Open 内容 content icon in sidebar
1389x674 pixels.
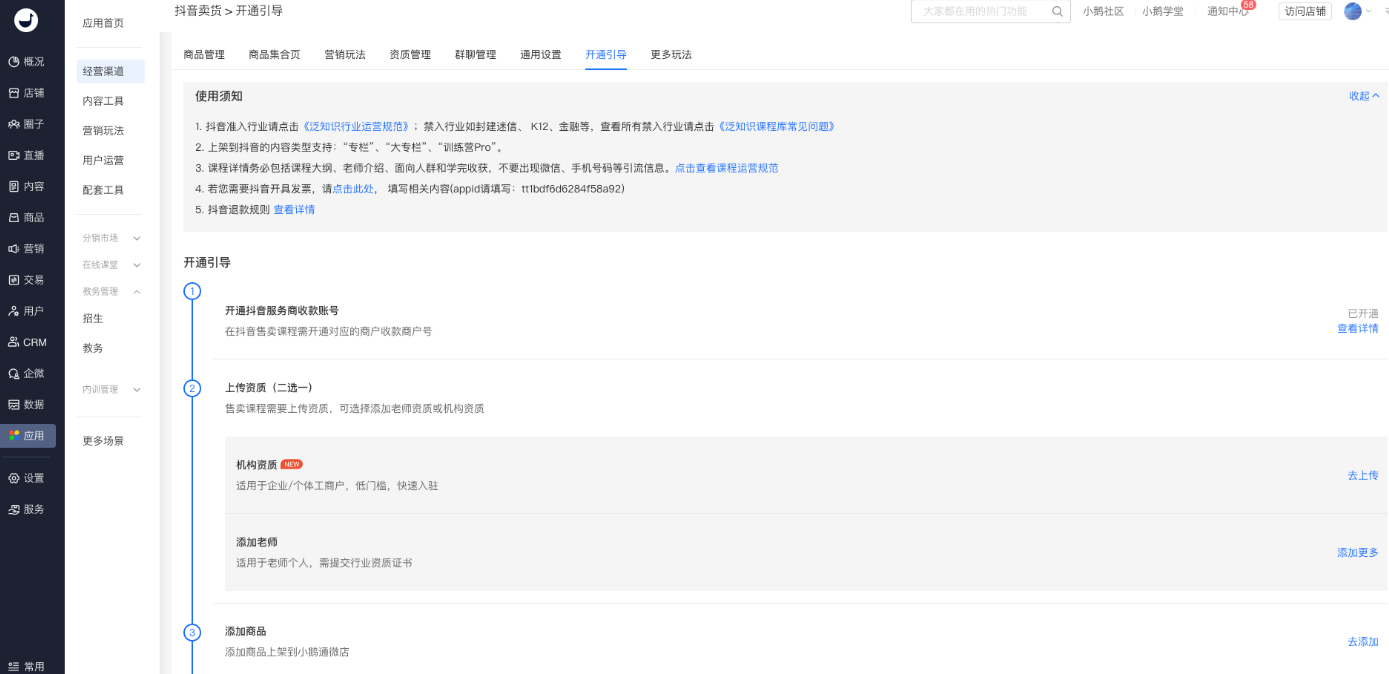[14, 186]
